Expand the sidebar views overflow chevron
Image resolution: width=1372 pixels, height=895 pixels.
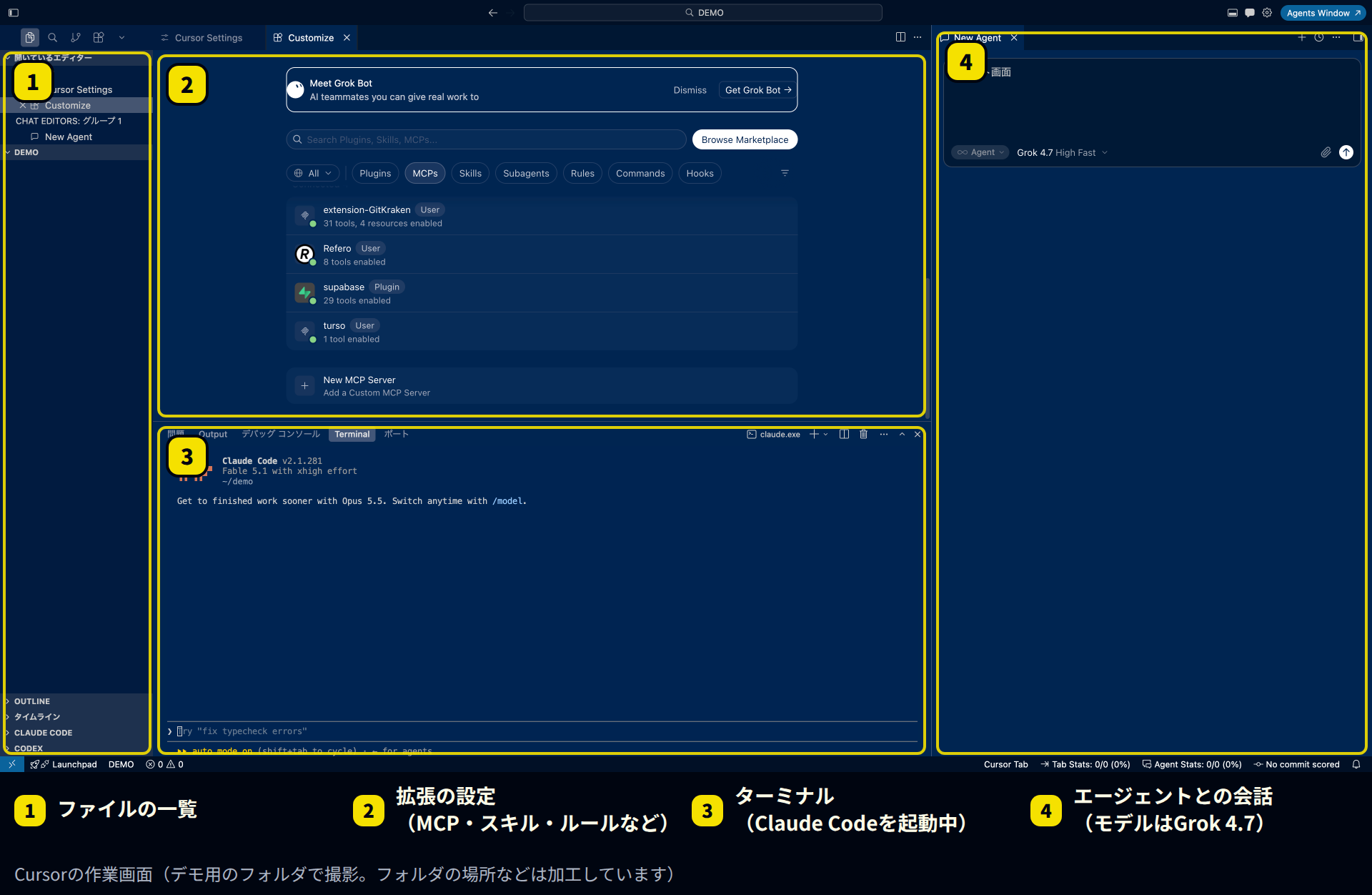pos(121,37)
